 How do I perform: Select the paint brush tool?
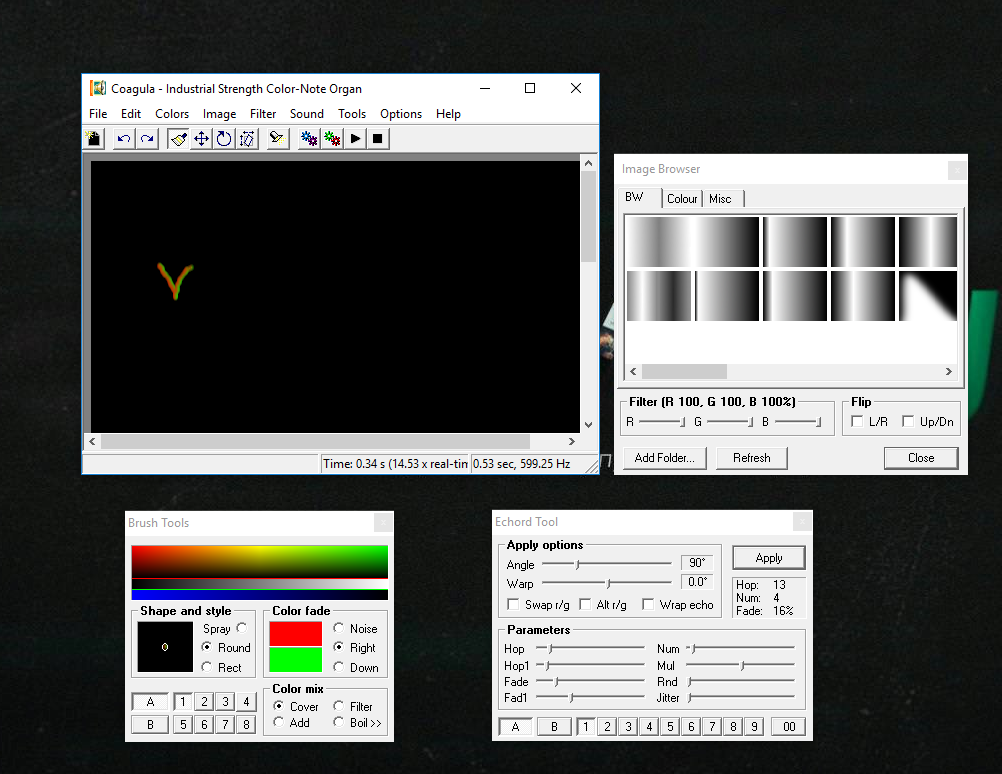(178, 139)
